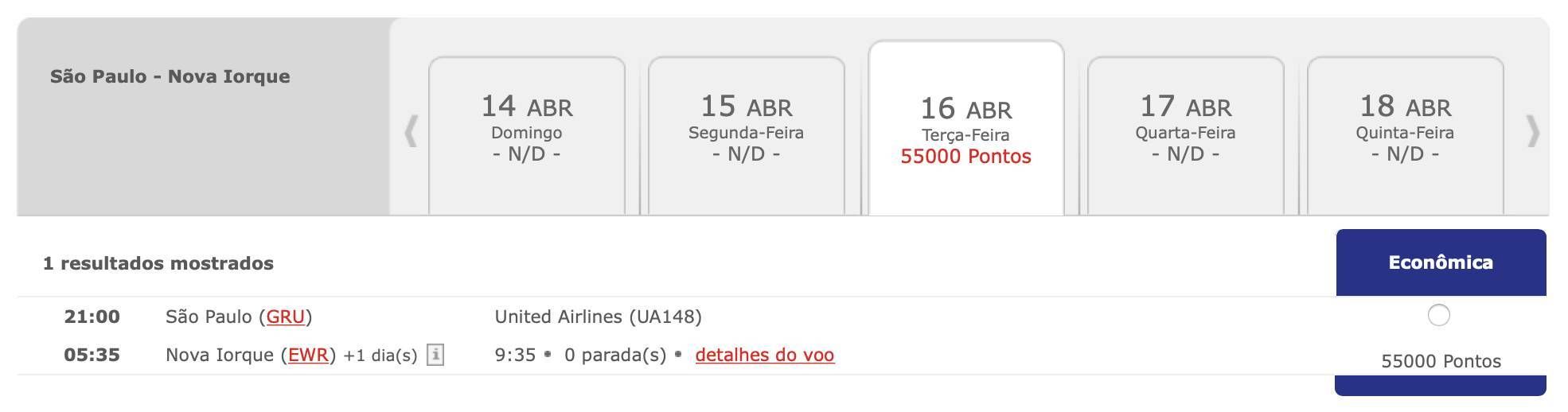The width and height of the screenshot is (1568, 412).
Task: Click the São Paulo - Nova Iorque route heading
Action: (170, 76)
